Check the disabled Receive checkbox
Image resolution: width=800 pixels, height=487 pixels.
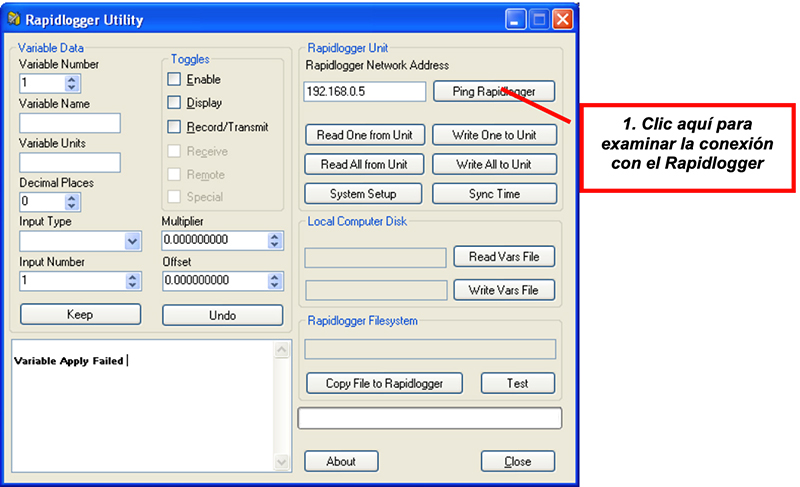tap(174, 151)
